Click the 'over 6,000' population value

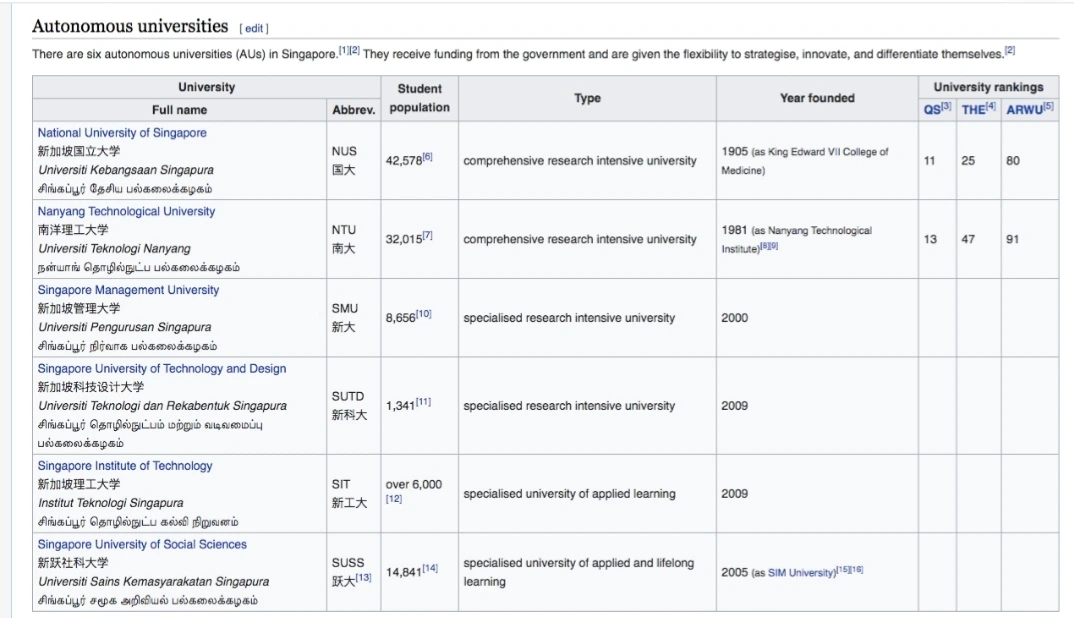coord(414,484)
